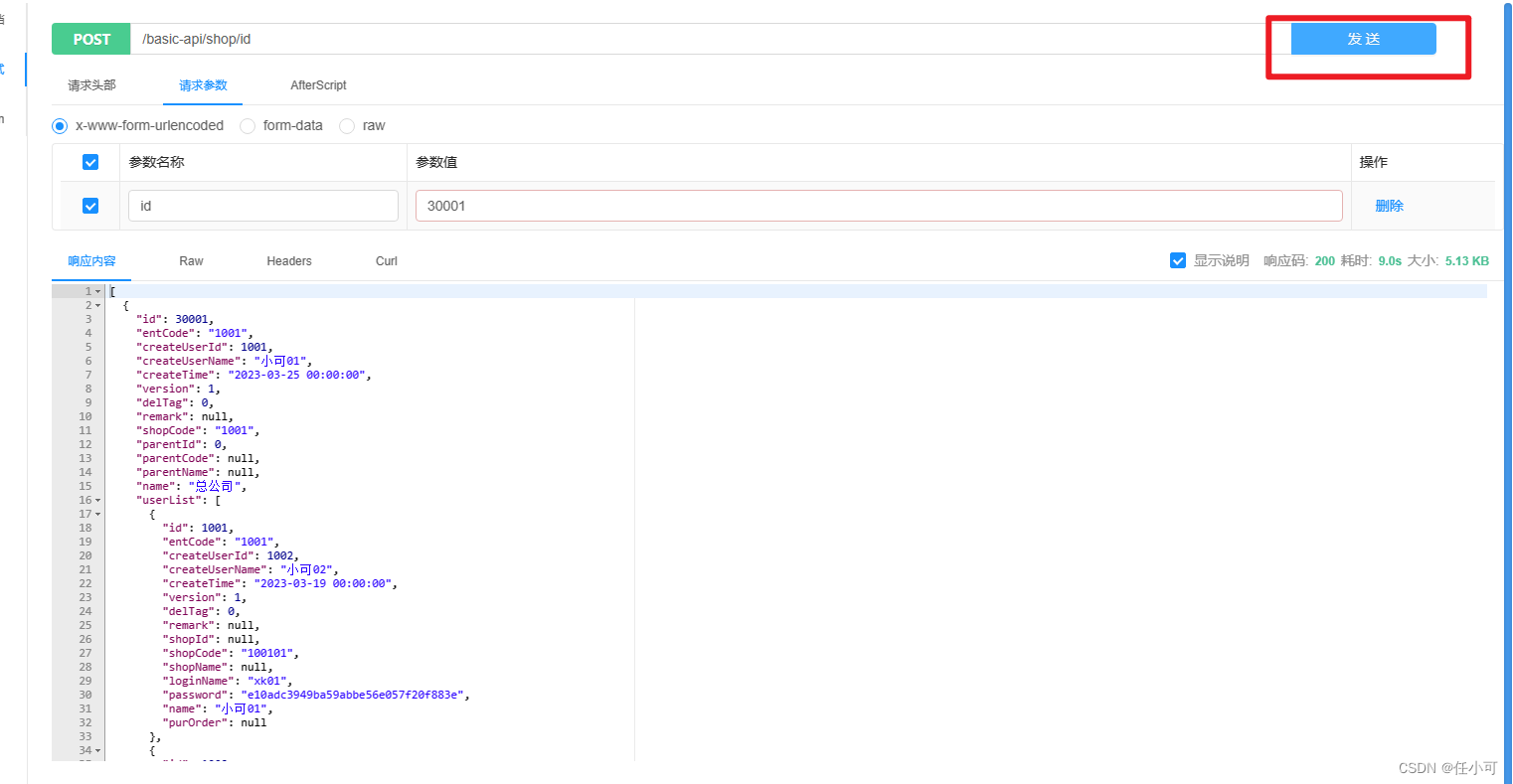Click the "shopName": null line
Screen dimensions: 1513x784
218,668
